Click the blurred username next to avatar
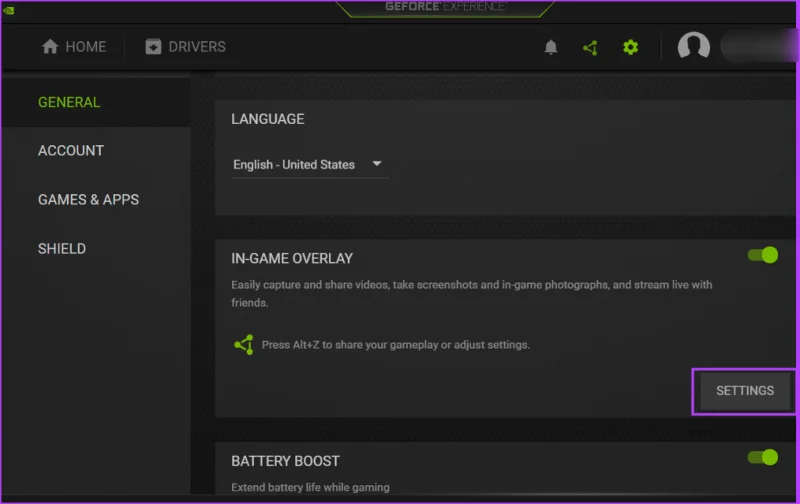The width and height of the screenshot is (800, 504). tap(759, 46)
